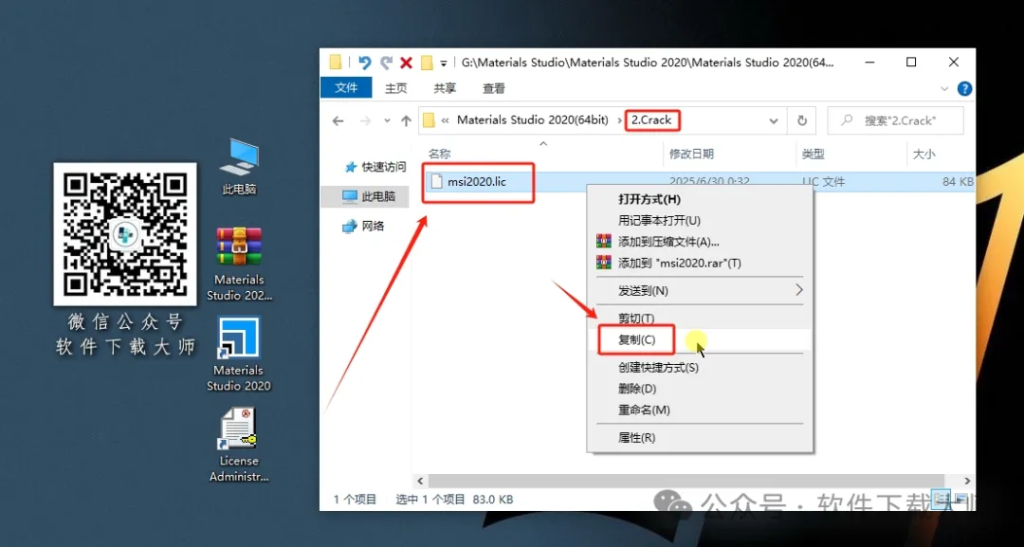
Task: Open the Explorer help icon
Action: point(964,88)
